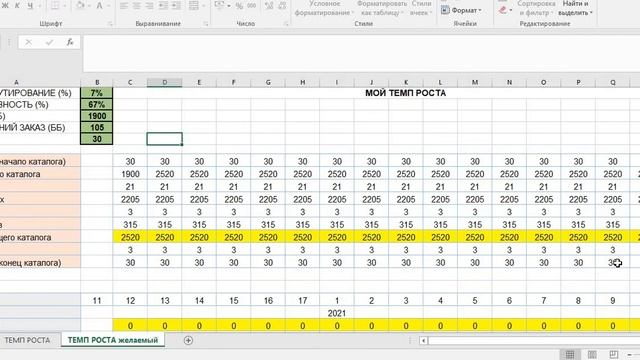640x360 pixels.
Task: Open Сортировка и фильтр dropdown
Action: pos(536,8)
